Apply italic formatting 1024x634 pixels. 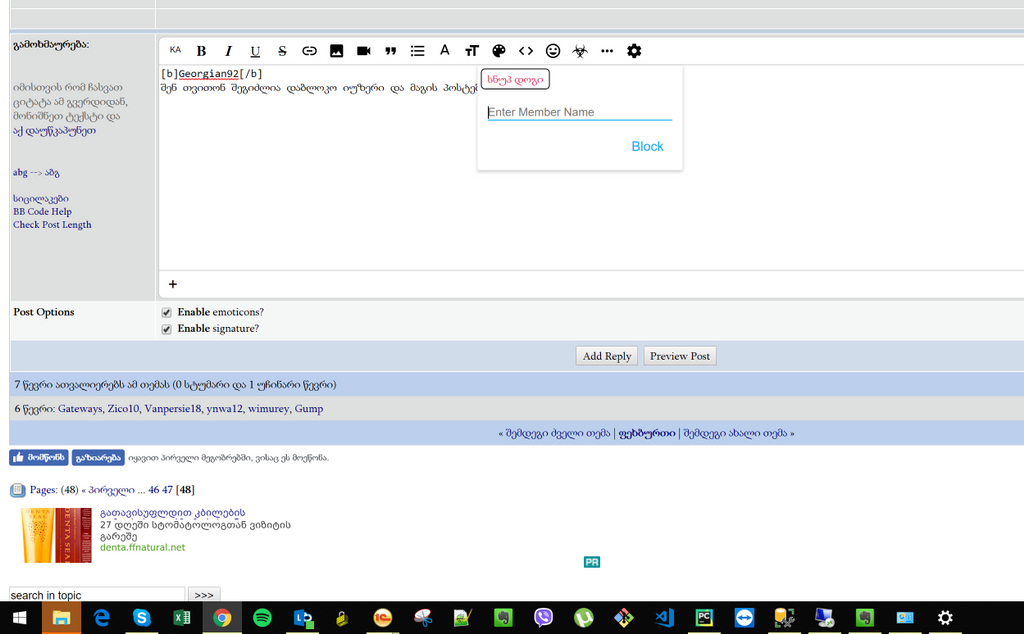228,51
